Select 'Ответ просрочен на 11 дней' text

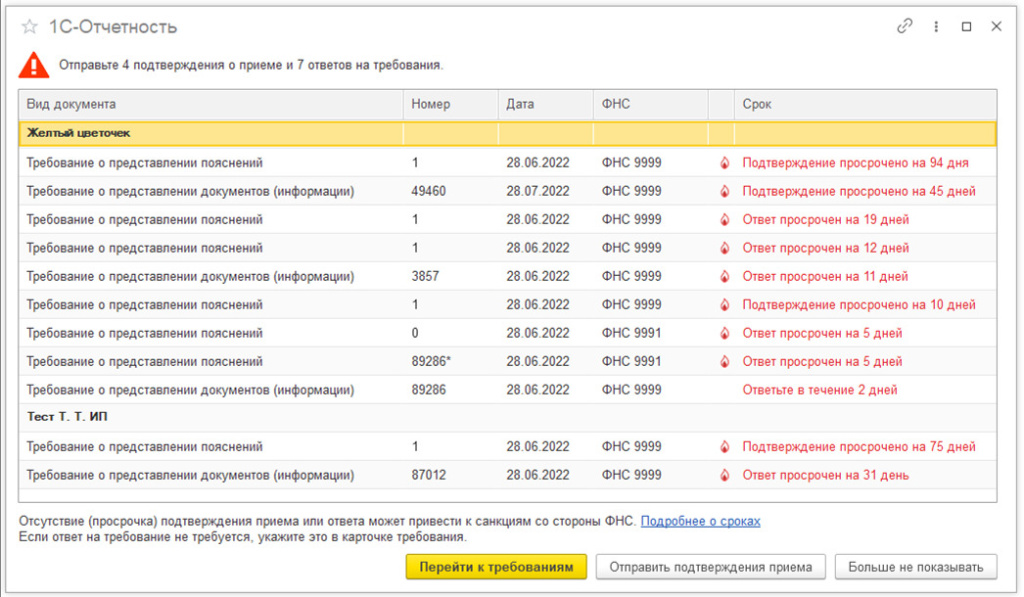point(825,276)
